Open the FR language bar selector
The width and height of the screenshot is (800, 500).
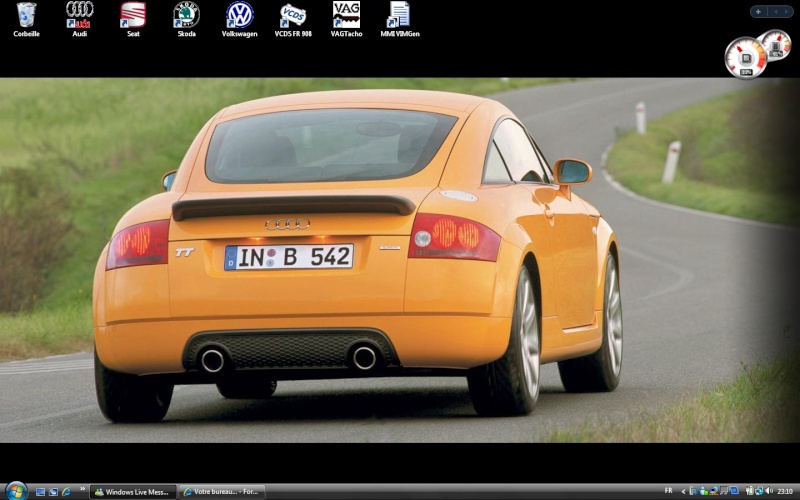click(667, 492)
